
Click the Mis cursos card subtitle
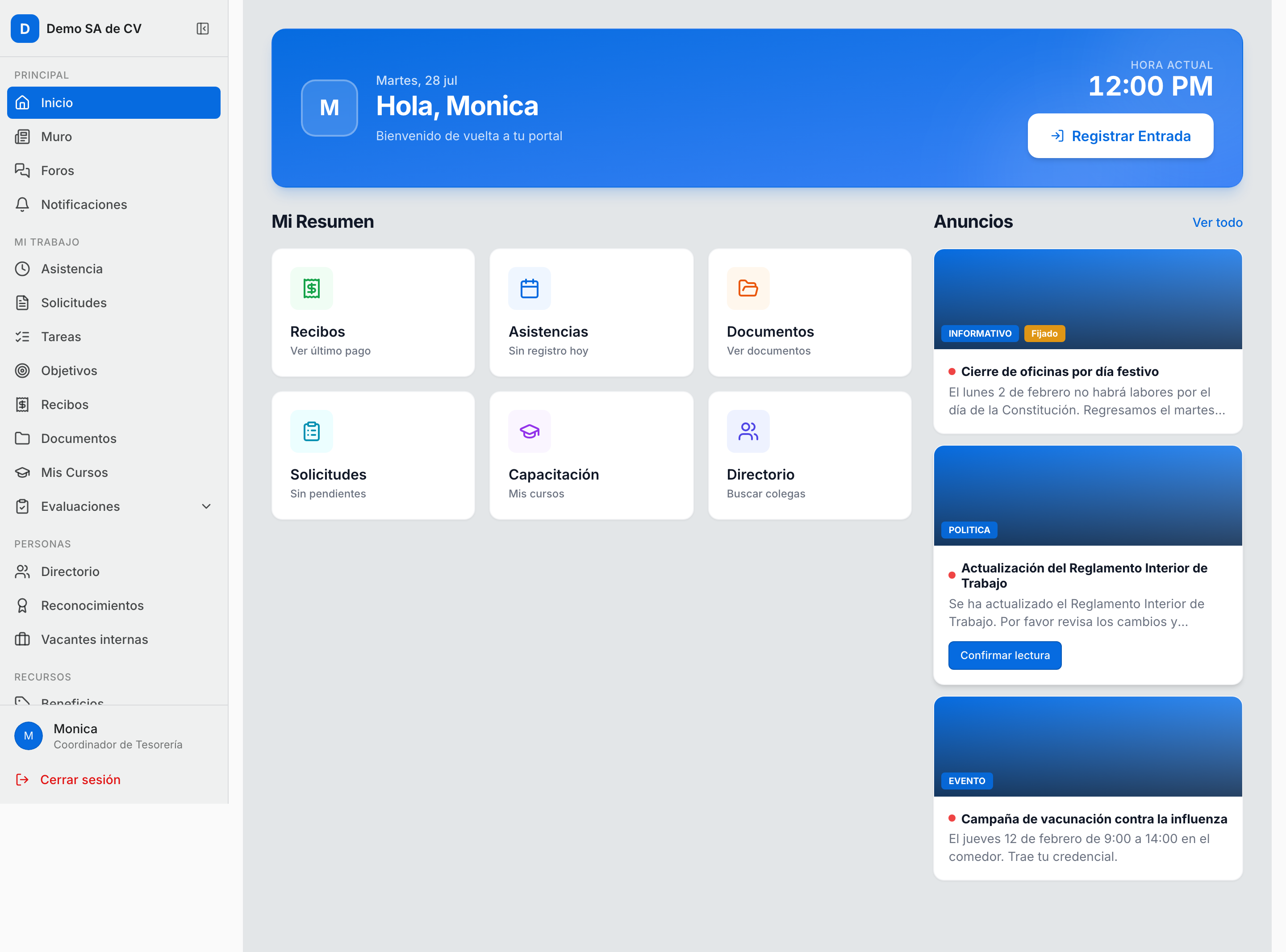click(x=536, y=494)
